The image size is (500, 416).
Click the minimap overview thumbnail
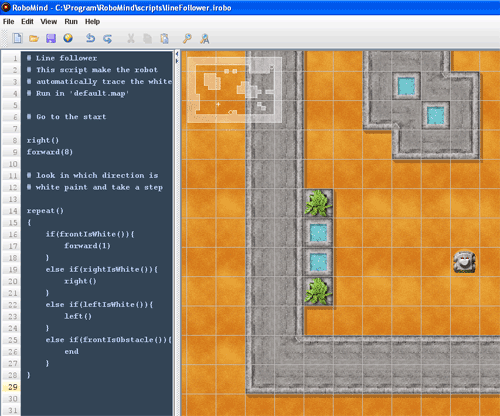click(234, 90)
